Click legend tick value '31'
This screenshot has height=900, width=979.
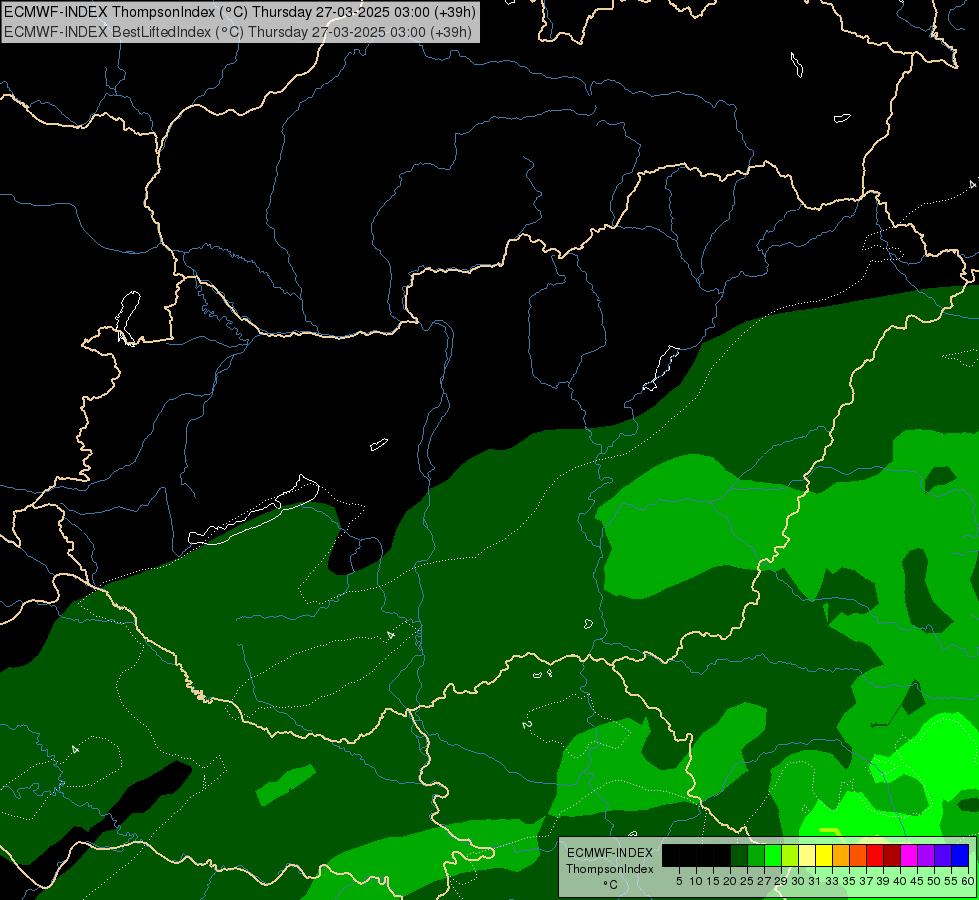(815, 881)
